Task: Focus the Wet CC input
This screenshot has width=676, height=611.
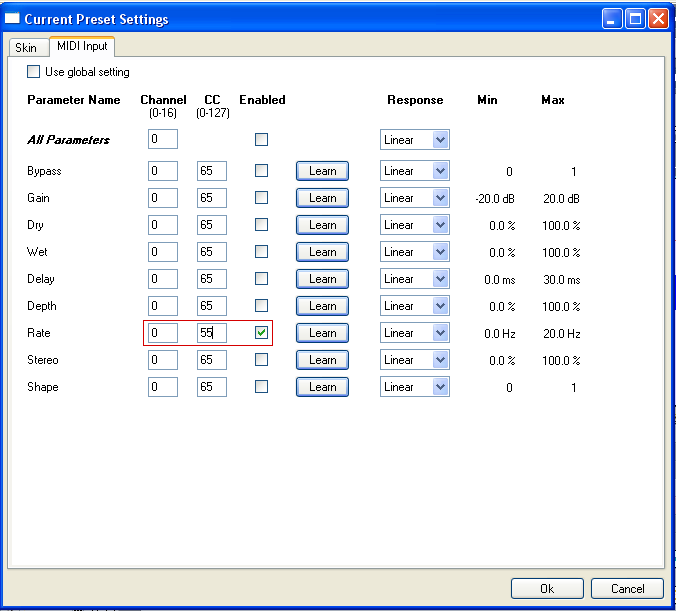Action: pyautogui.click(x=212, y=252)
